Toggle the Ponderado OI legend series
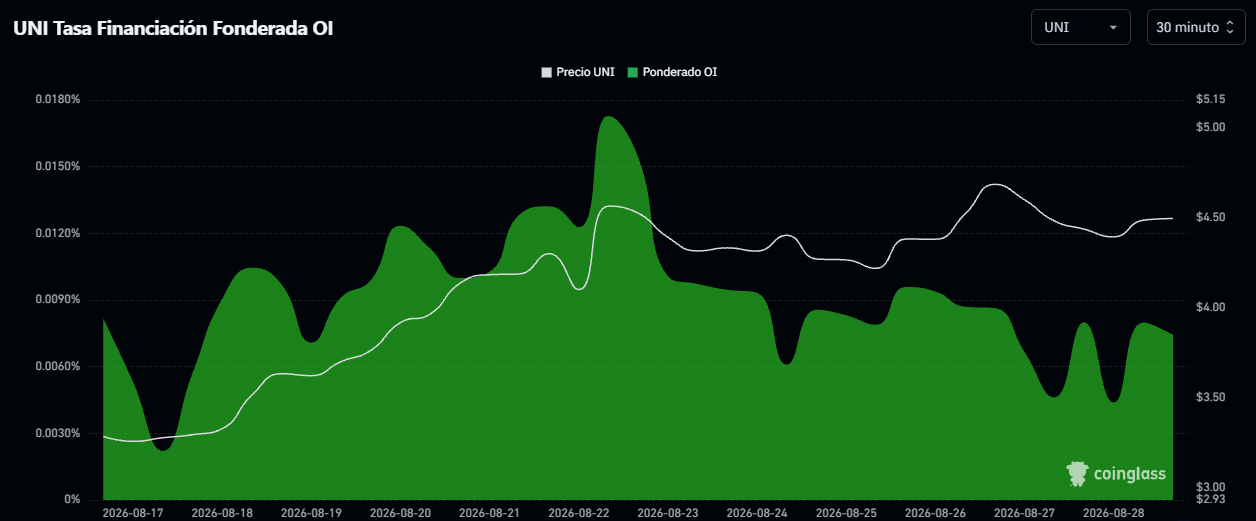Screen dimensions: 1256x521 click(672, 72)
